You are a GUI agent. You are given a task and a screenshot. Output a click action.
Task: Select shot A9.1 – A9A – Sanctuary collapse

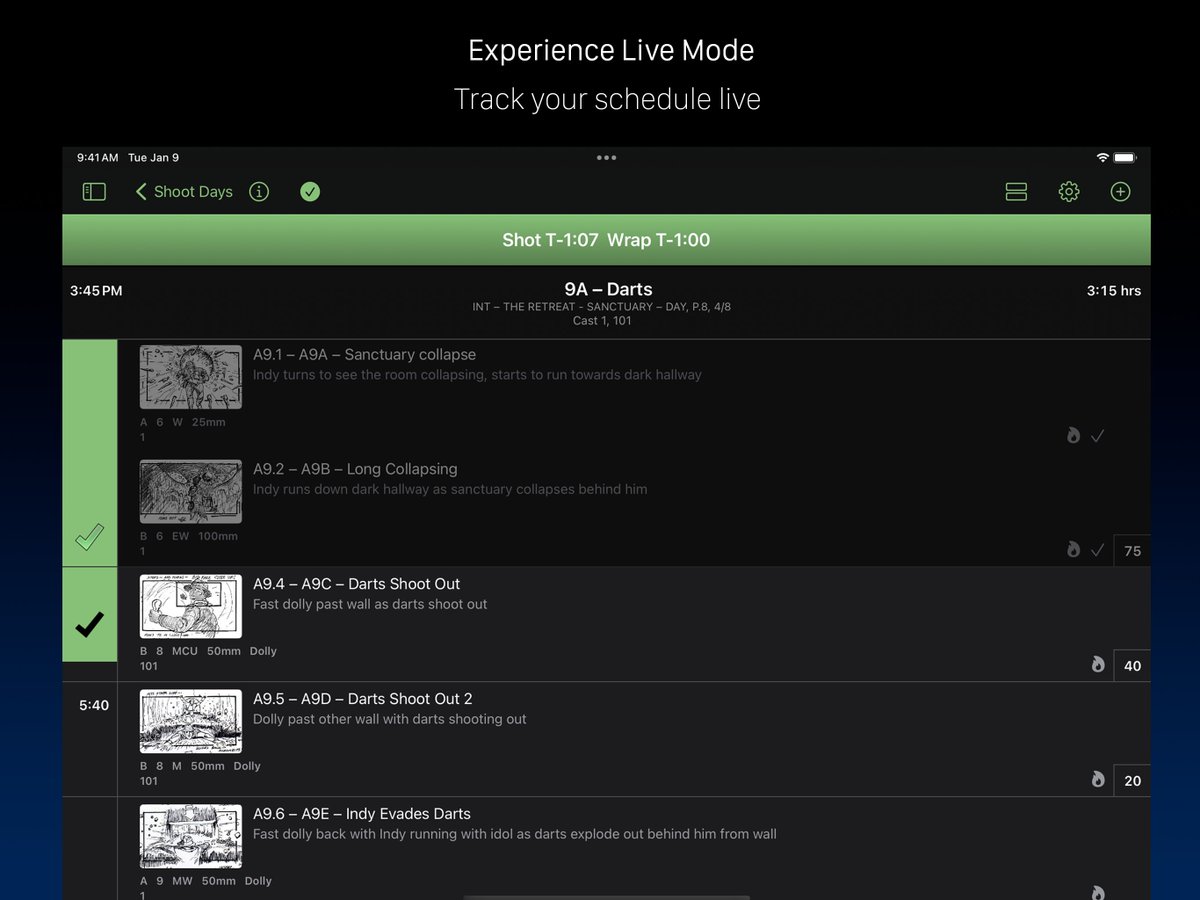(364, 355)
